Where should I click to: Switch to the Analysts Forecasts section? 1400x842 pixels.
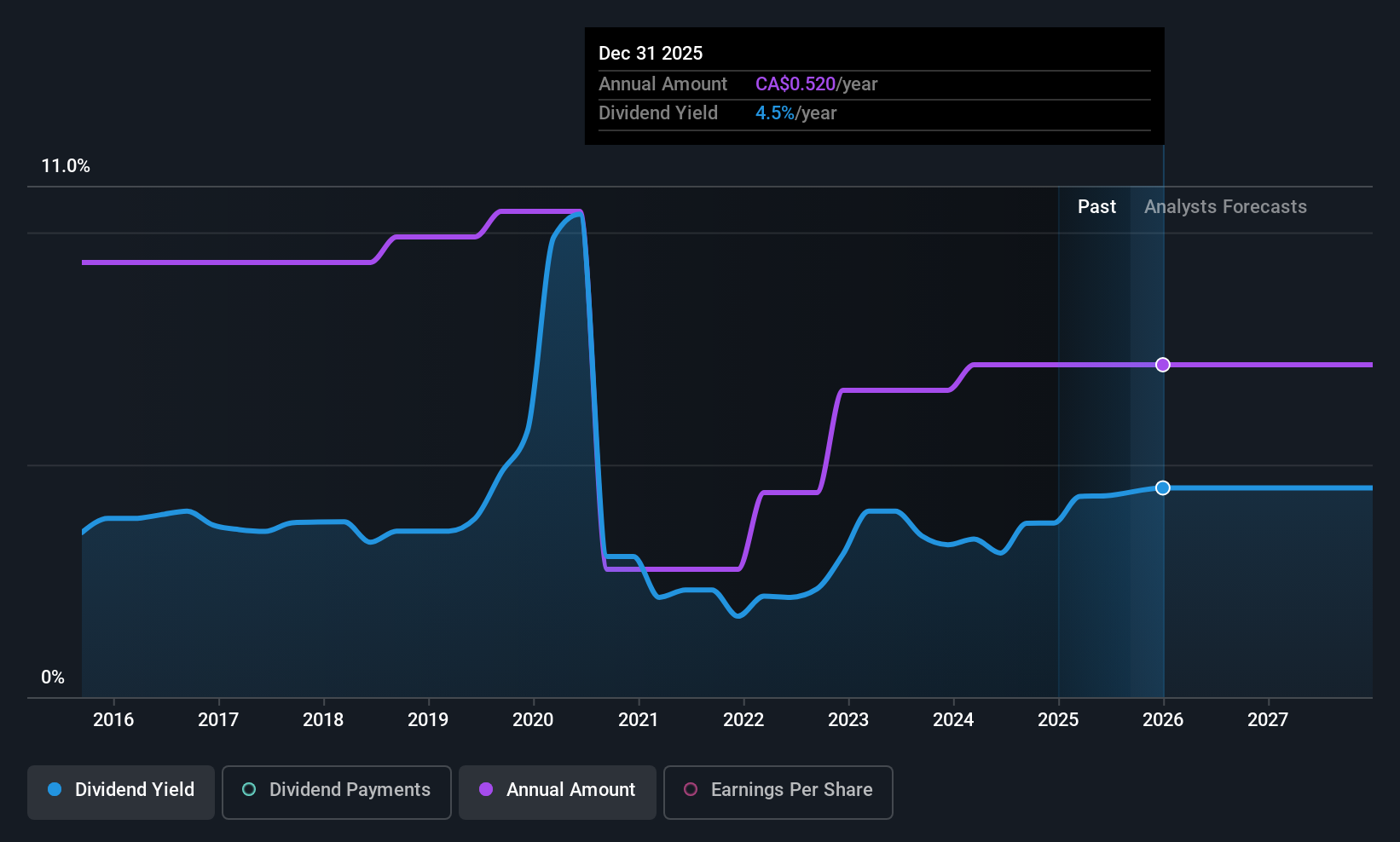[x=1224, y=206]
